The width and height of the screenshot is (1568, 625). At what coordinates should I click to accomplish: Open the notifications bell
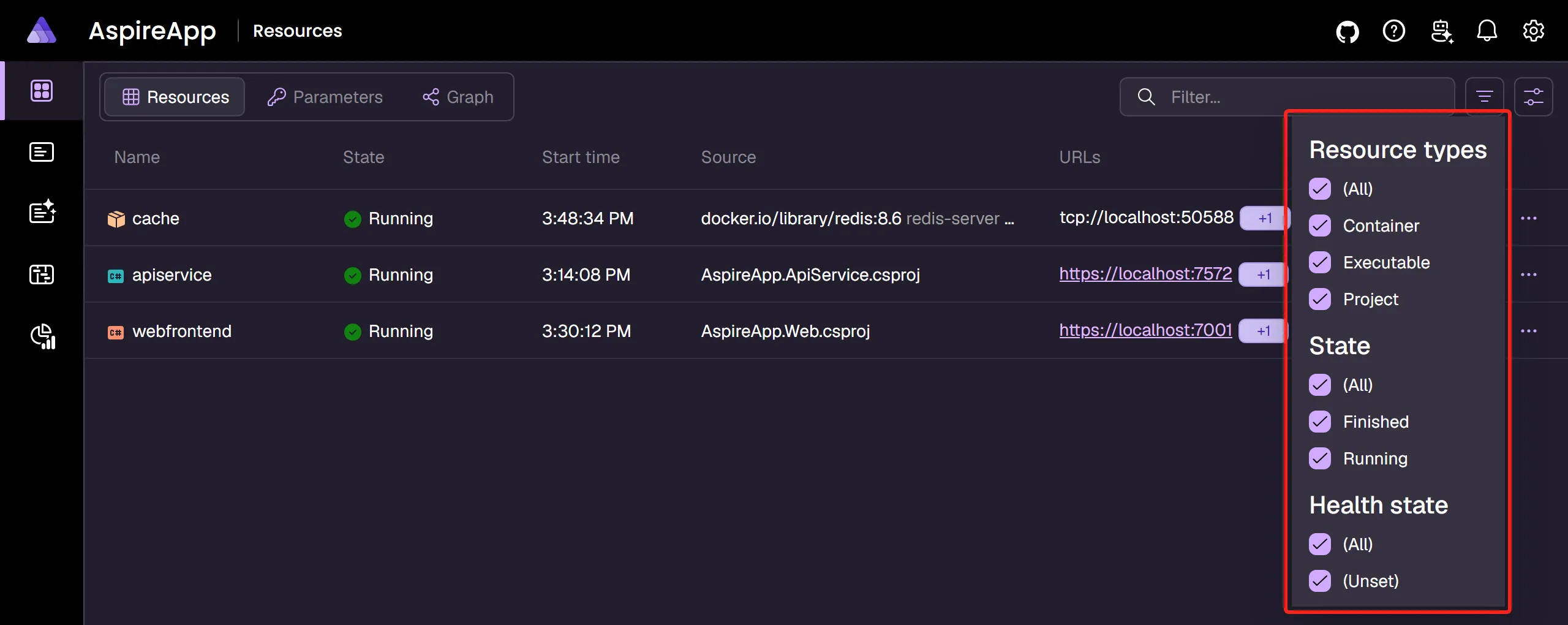1487,31
